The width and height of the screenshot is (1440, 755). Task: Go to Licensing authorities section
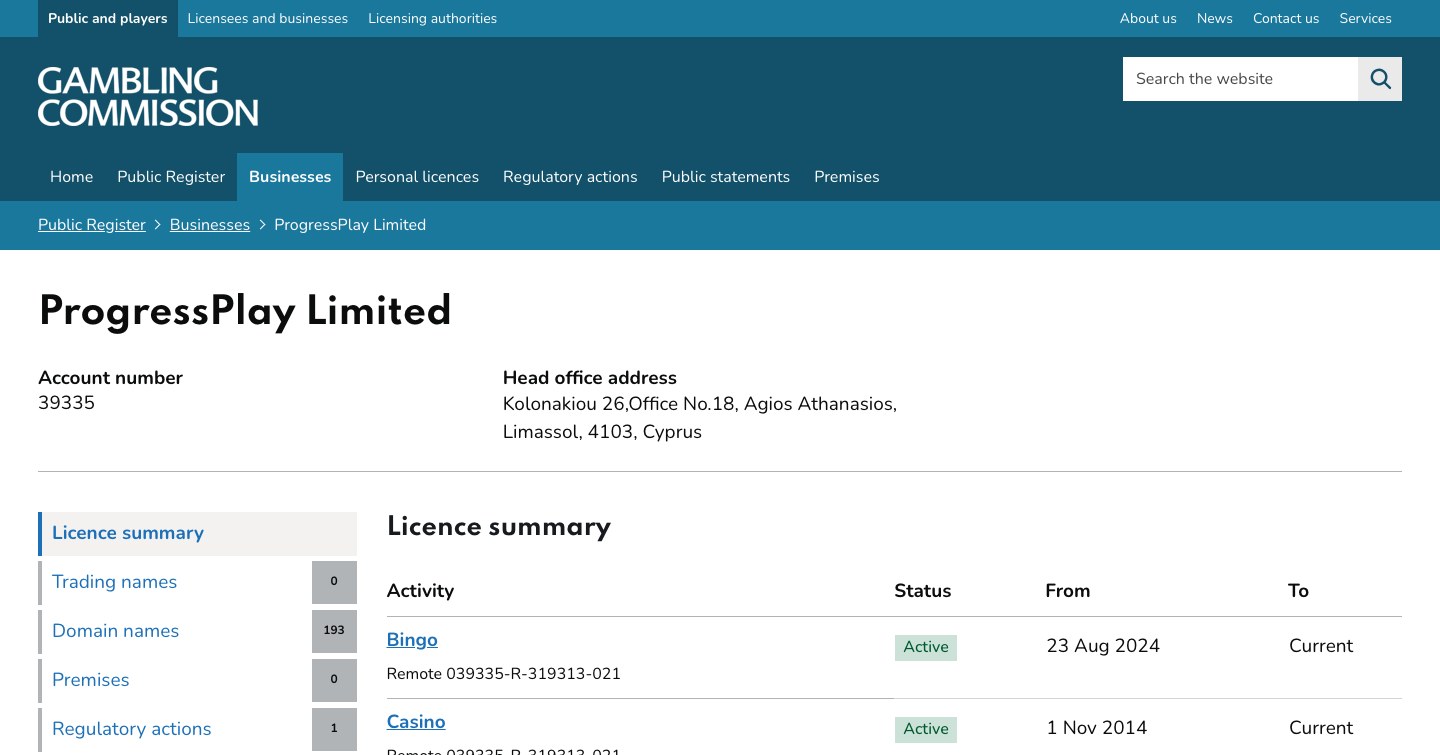(x=432, y=18)
